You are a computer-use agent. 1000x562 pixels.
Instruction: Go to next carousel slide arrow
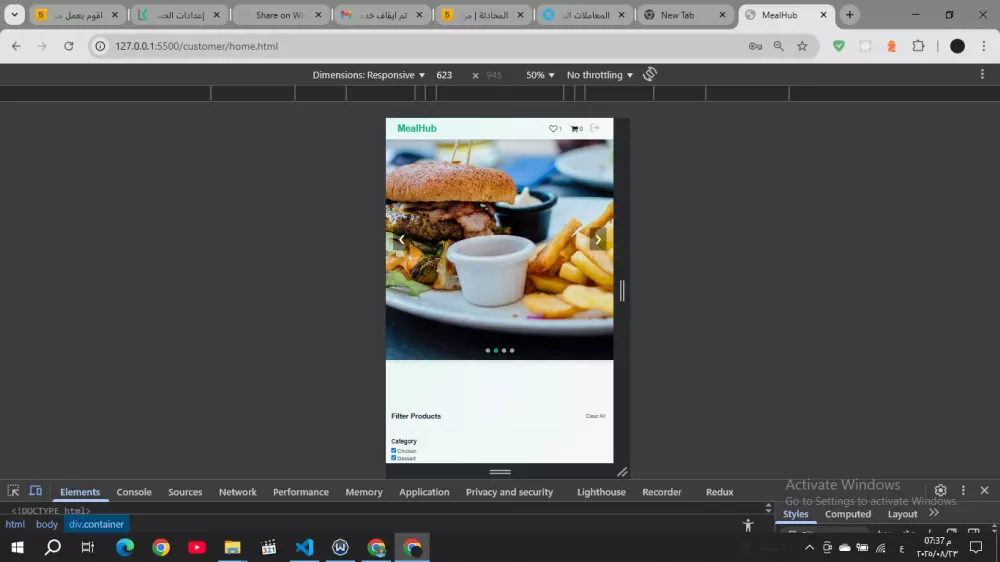pos(598,239)
